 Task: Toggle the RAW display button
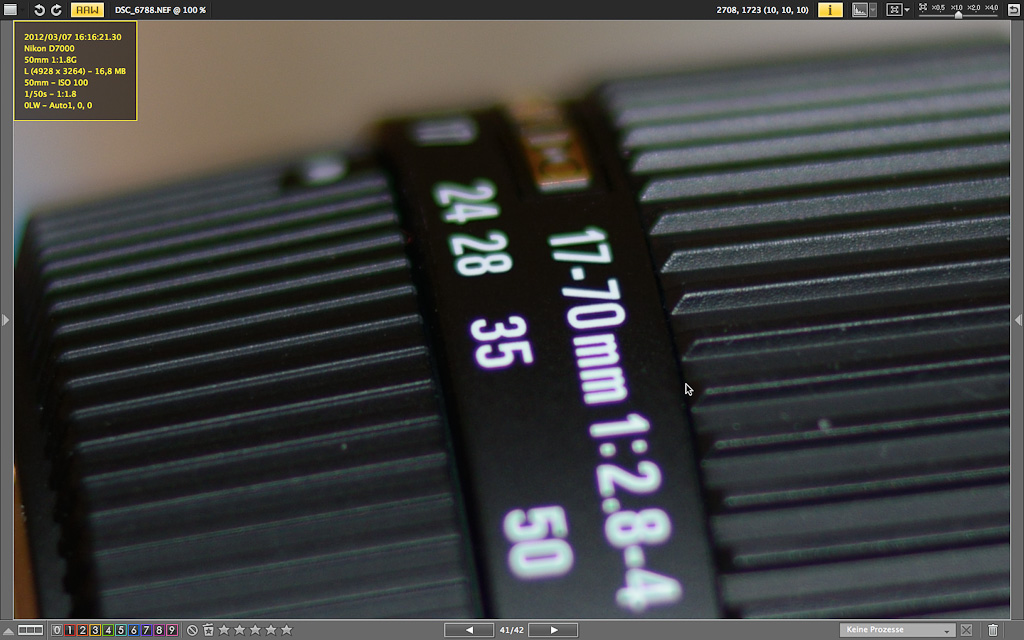tap(87, 10)
